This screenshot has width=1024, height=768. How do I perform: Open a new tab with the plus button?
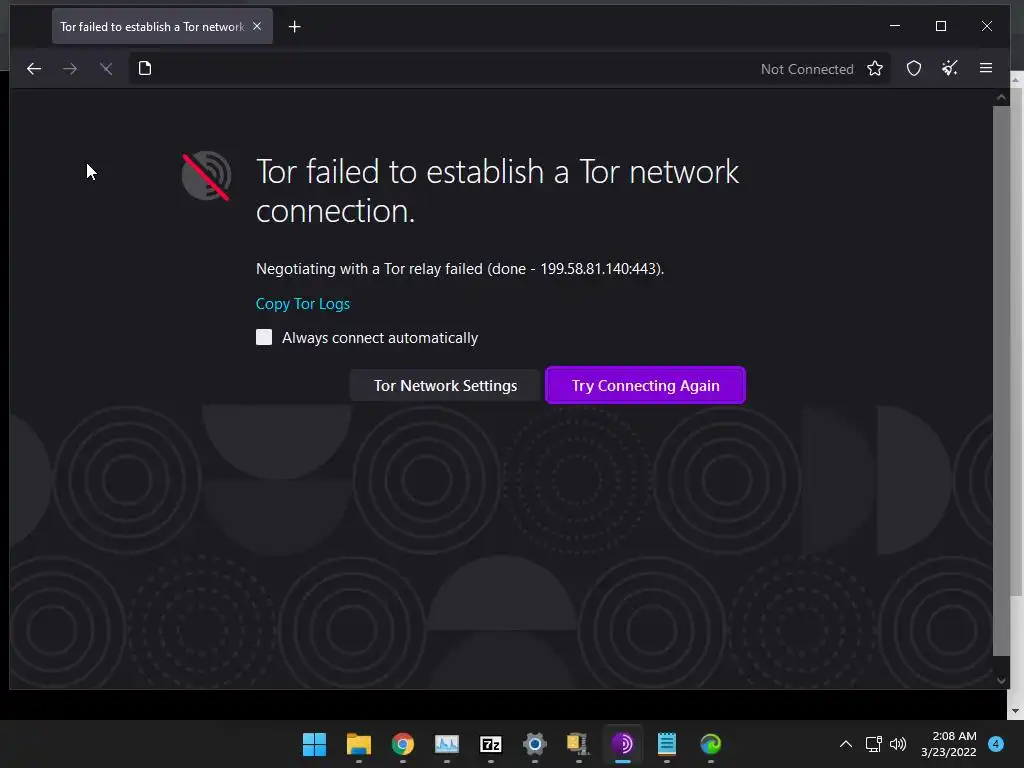coord(295,27)
